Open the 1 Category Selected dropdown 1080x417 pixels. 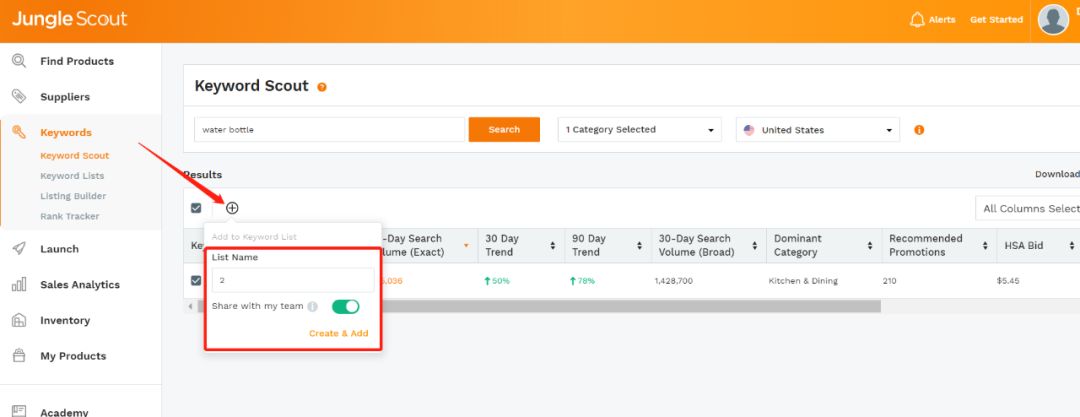click(x=640, y=130)
